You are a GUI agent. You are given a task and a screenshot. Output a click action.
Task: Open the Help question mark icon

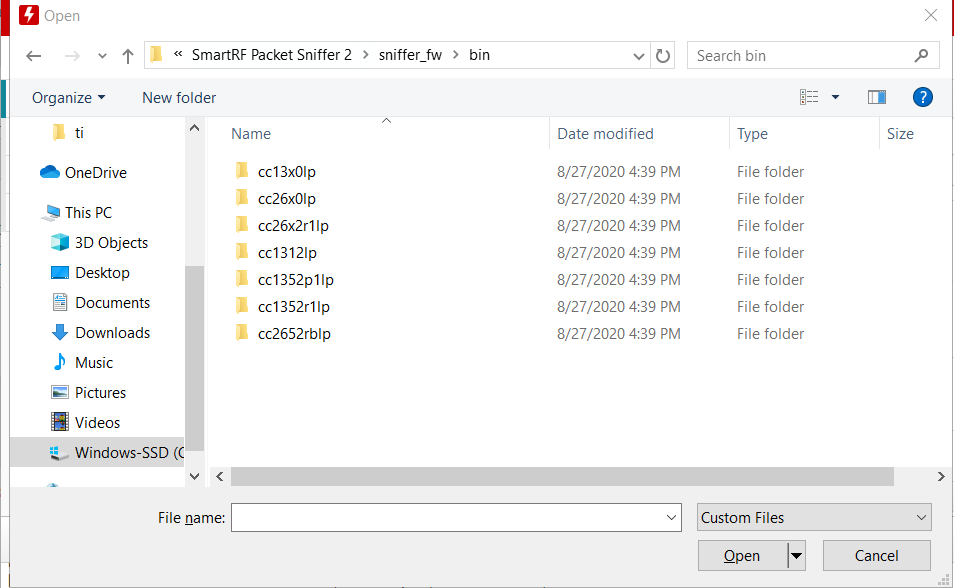(x=922, y=97)
